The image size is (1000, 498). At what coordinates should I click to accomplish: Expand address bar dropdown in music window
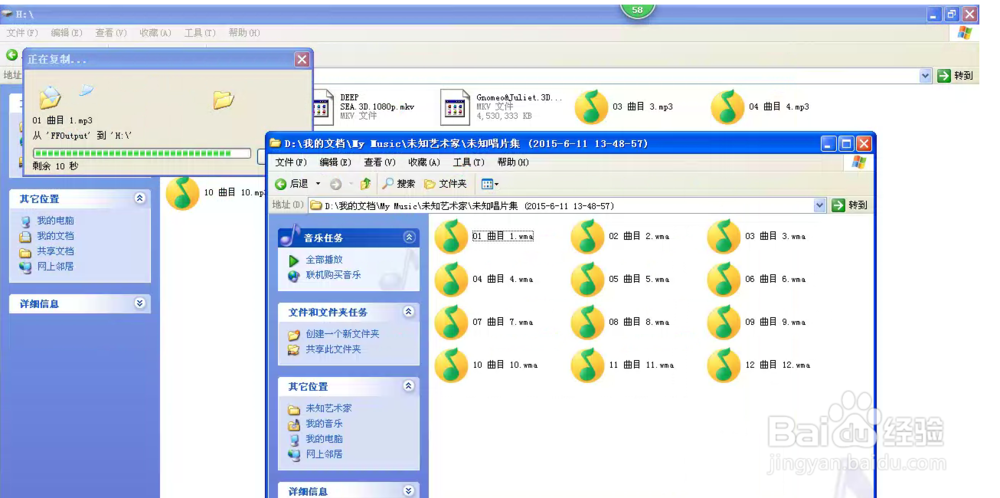pos(820,205)
